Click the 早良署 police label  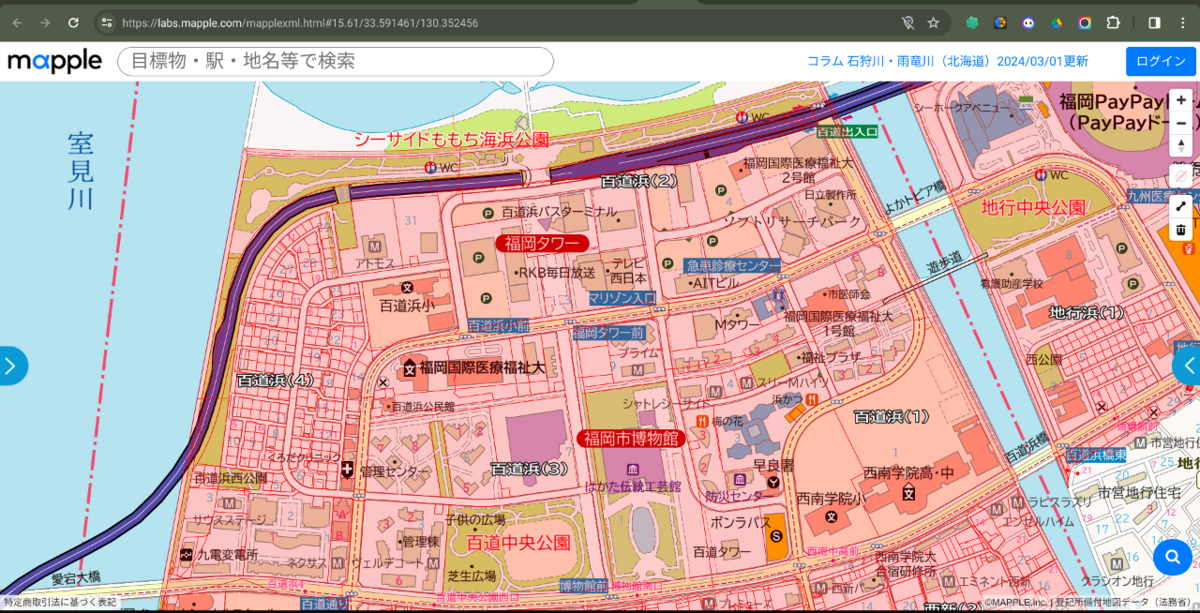coord(772,465)
